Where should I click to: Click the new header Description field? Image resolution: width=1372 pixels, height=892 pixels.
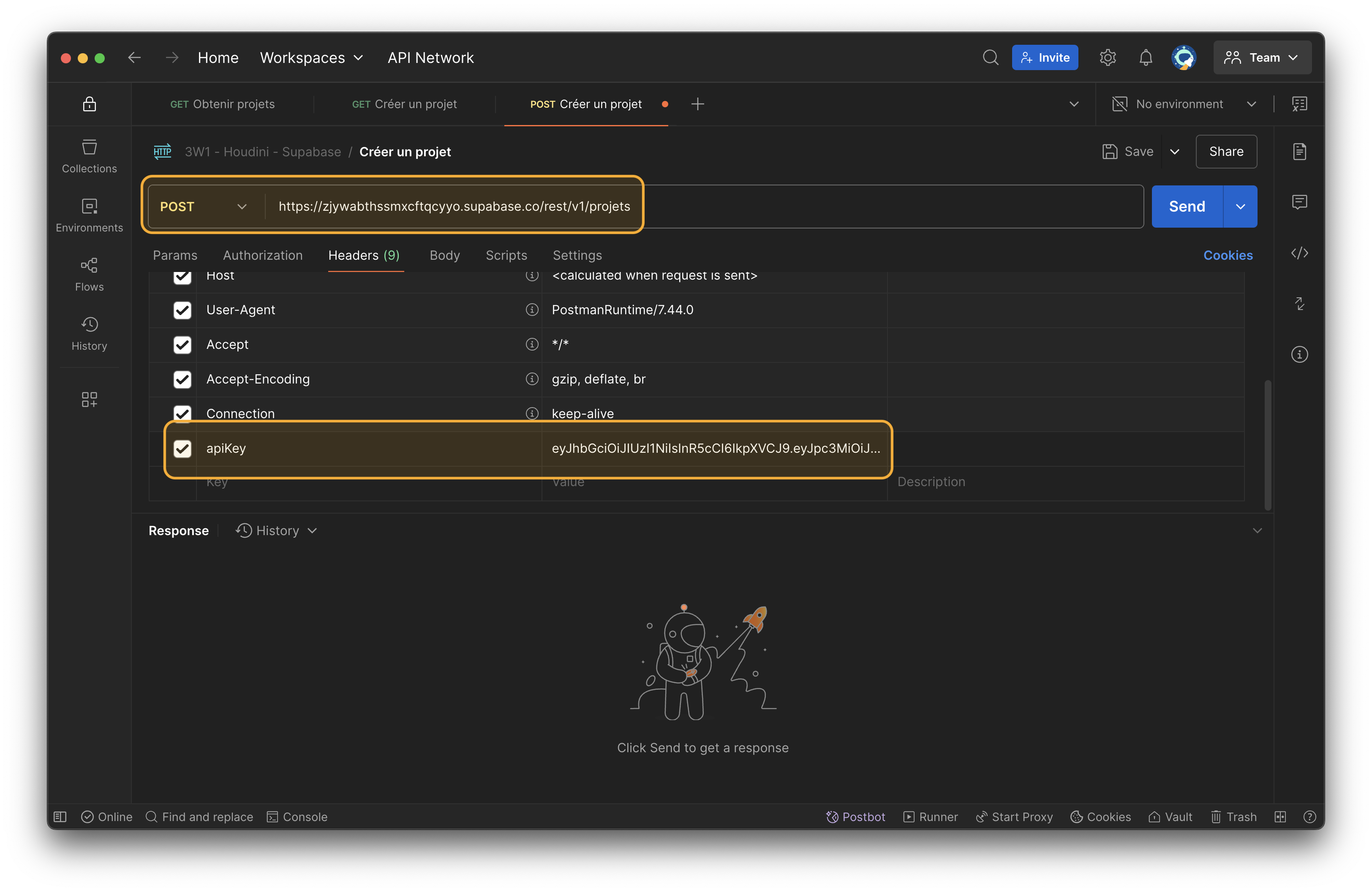click(1065, 482)
